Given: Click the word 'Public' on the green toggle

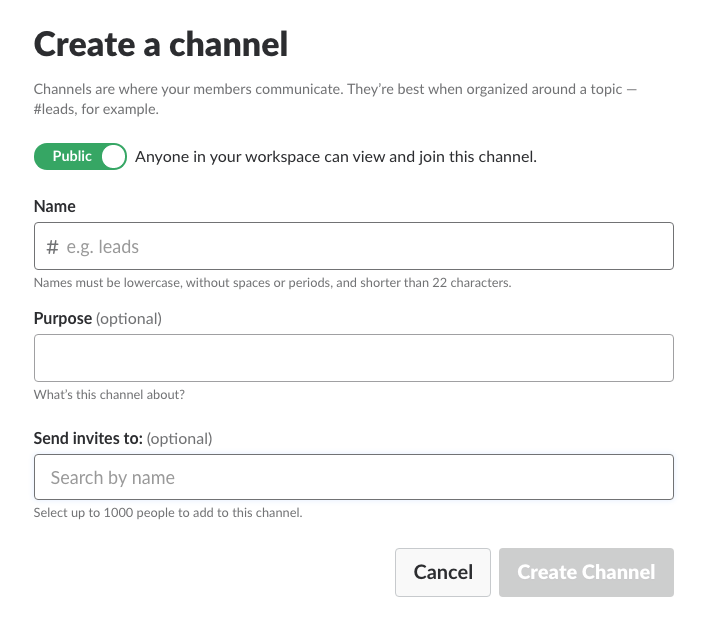Looking at the screenshot, I should coord(72,157).
